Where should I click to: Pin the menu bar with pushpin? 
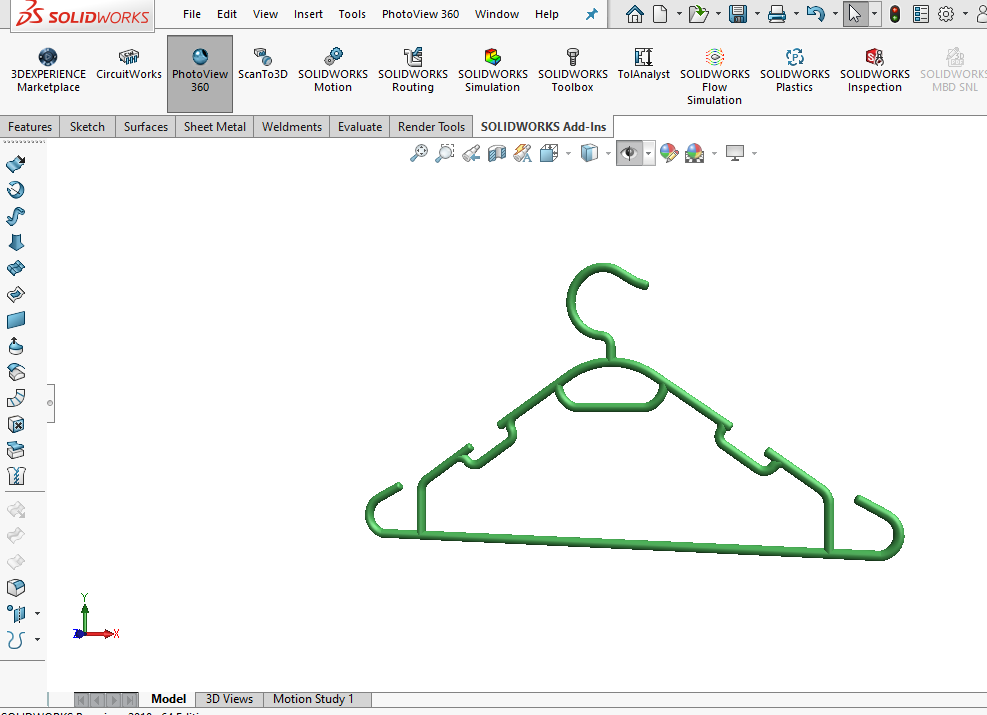point(592,14)
